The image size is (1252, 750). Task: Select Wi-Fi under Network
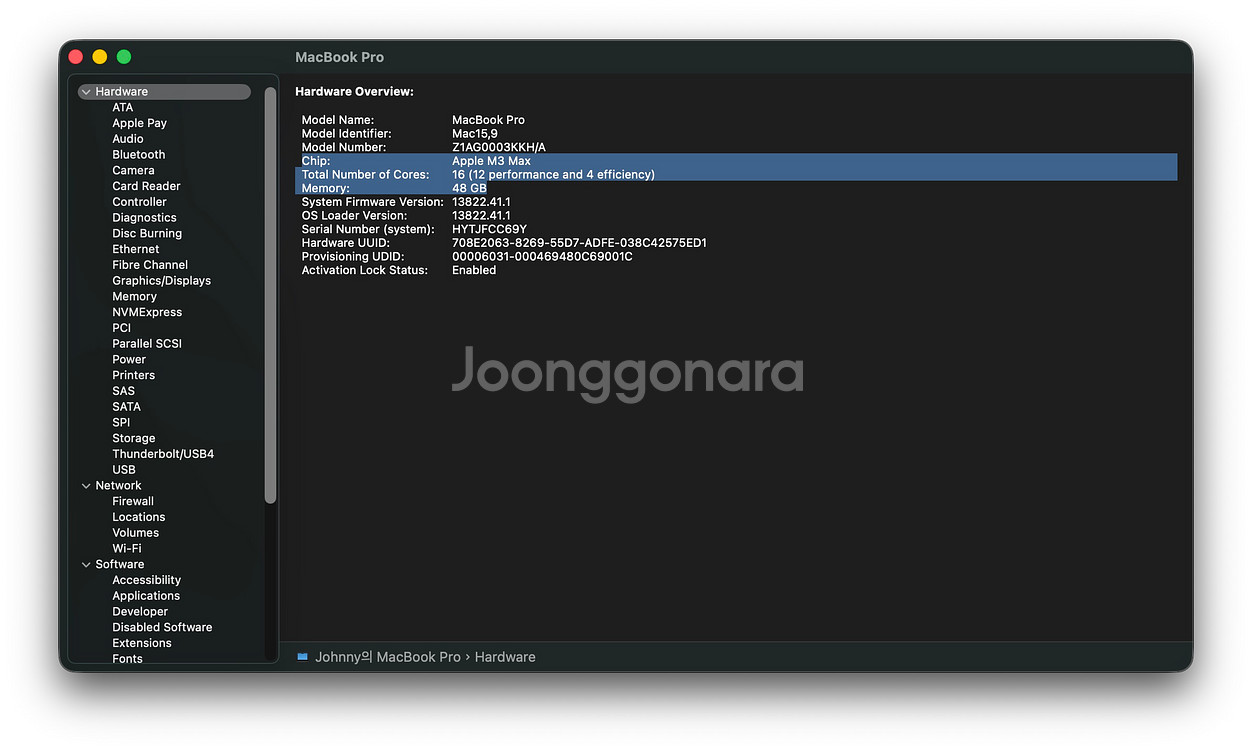coord(126,548)
